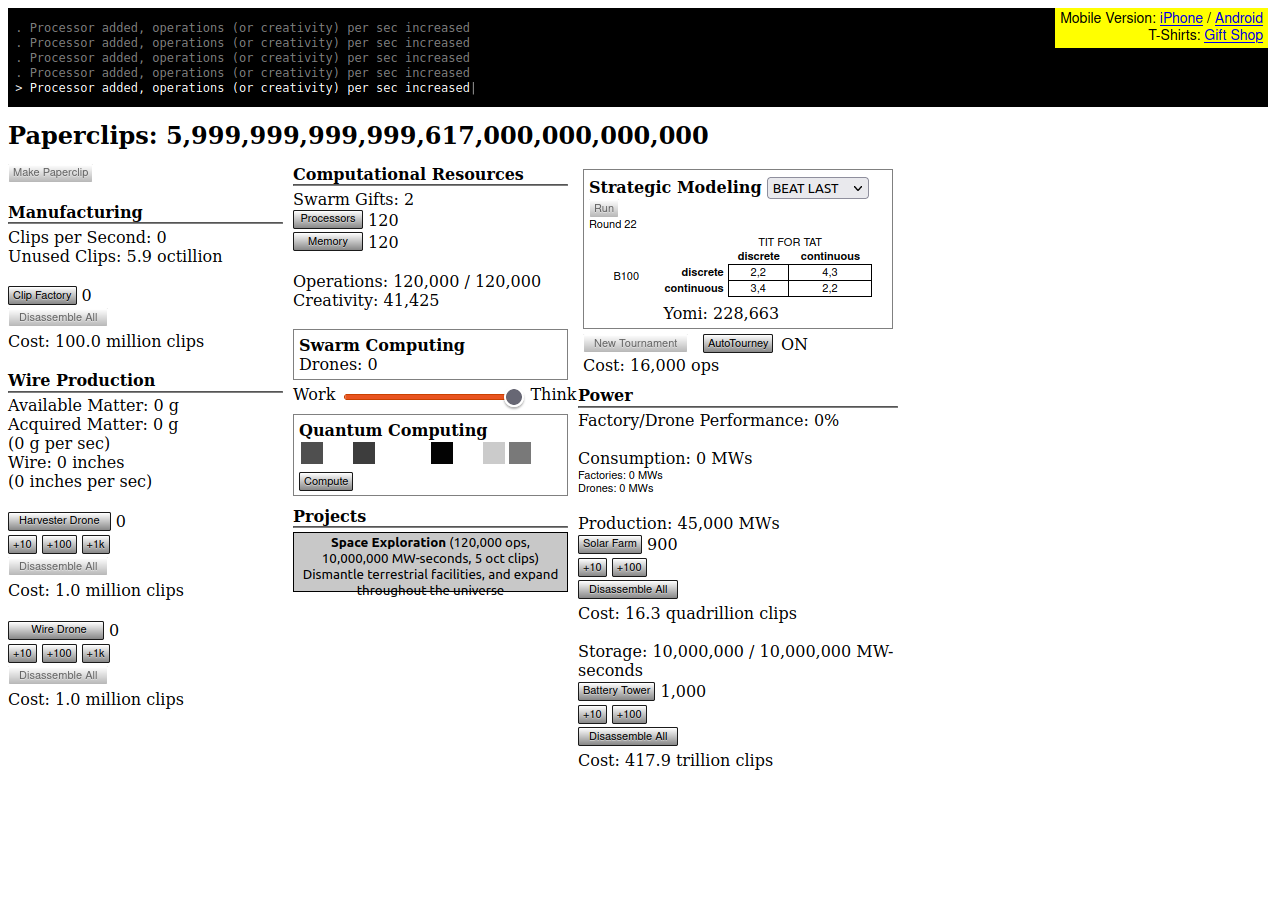
Task: Add 10 Solar Farms
Action: click(x=593, y=568)
